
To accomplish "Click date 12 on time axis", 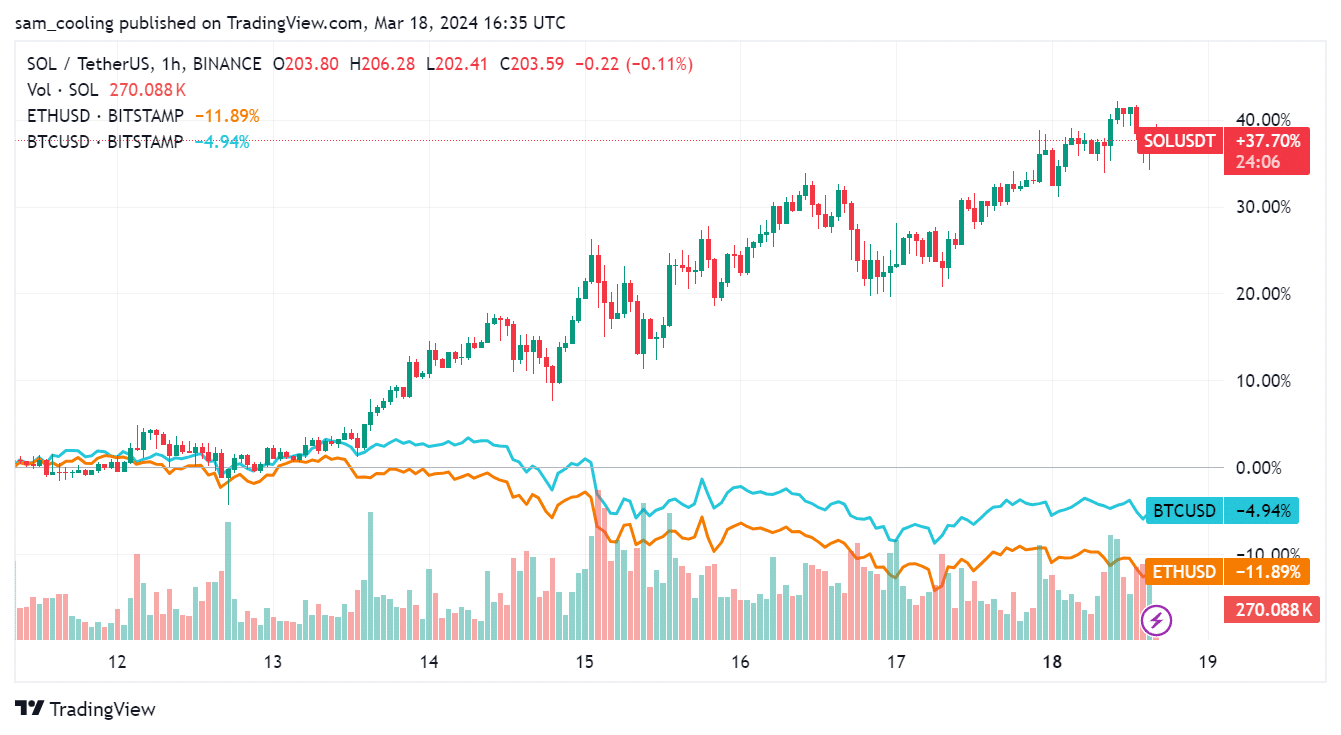I will pos(117,662).
